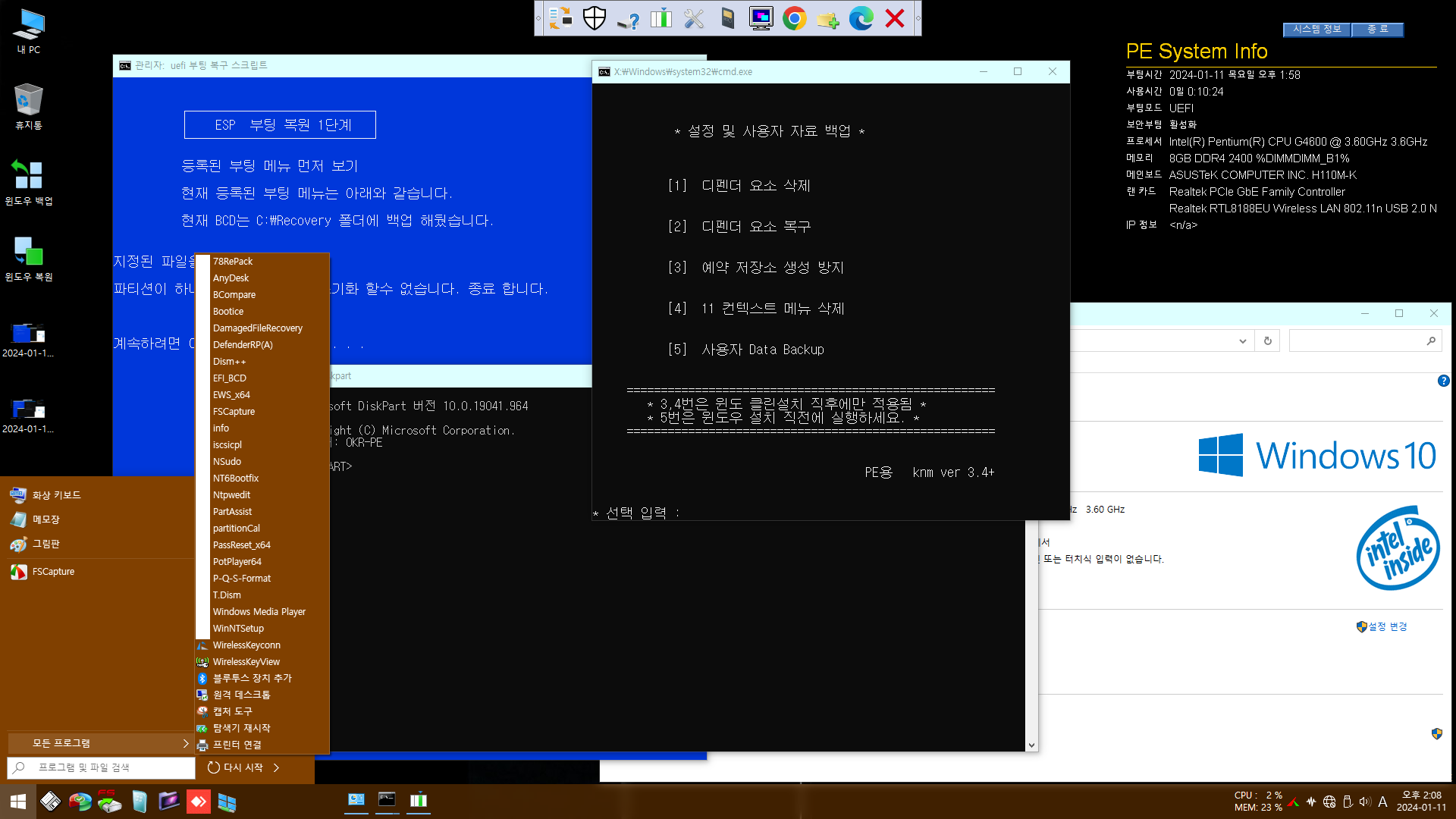Launch Google Chrome from top dock
The height and width of the screenshot is (819, 1456).
[794, 18]
